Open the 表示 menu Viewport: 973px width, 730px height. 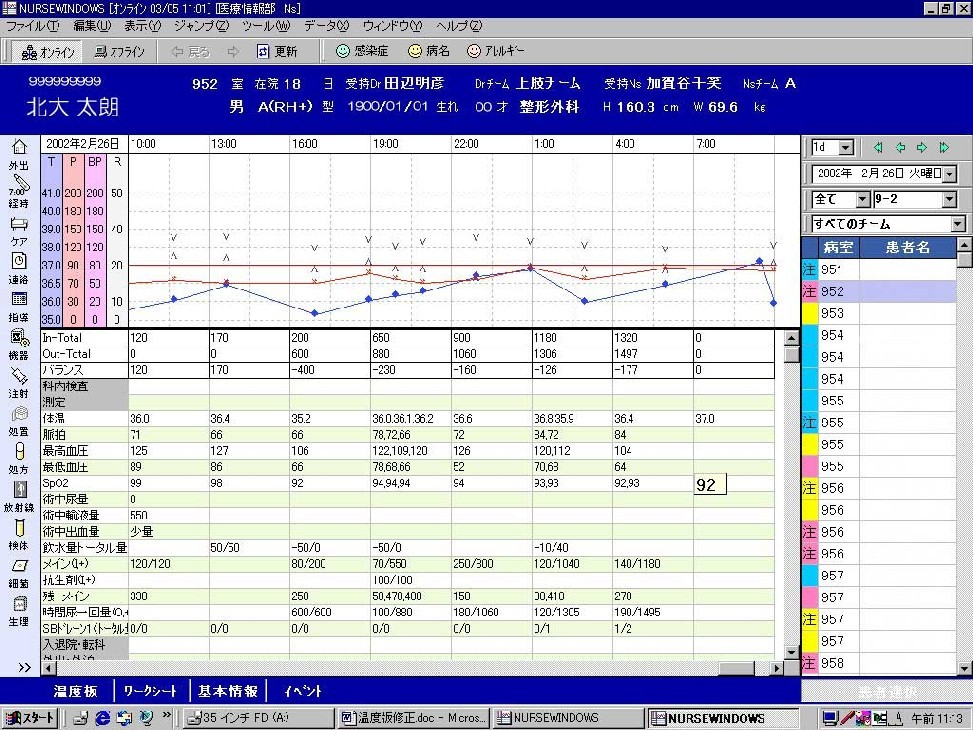tap(143, 26)
